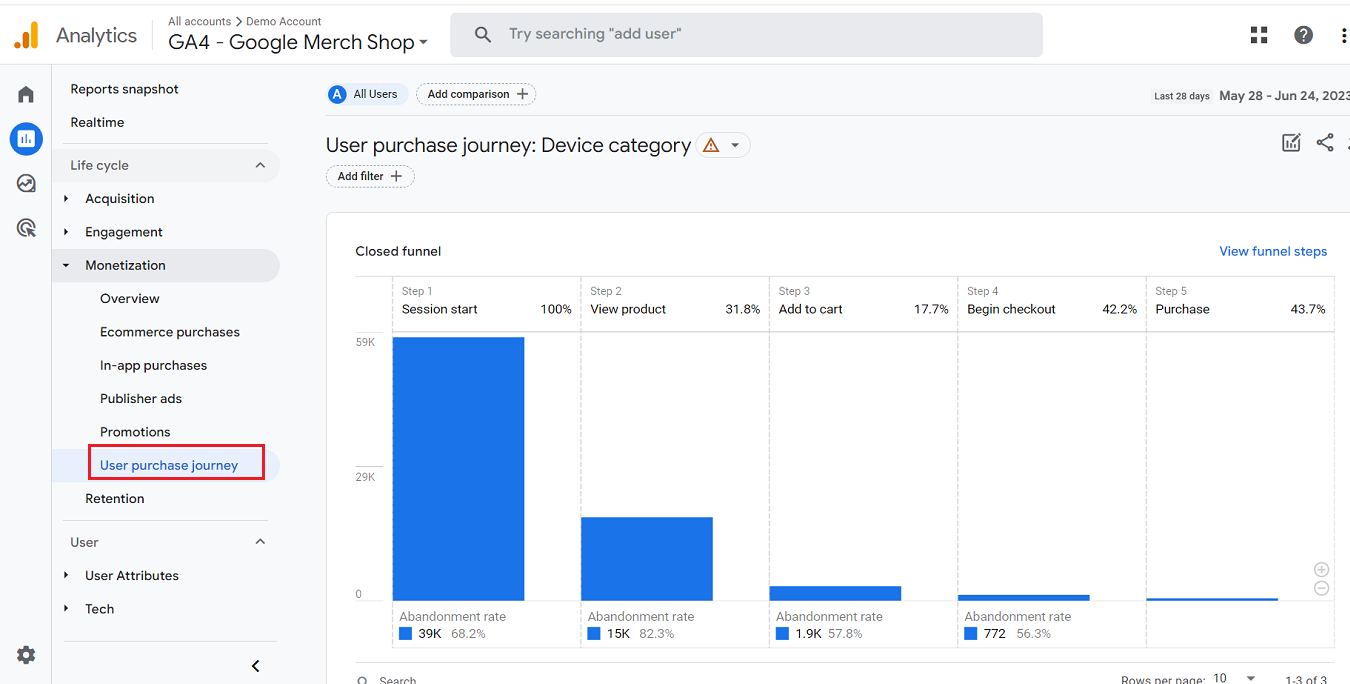Open the Google apps grid launcher

tap(1258, 34)
